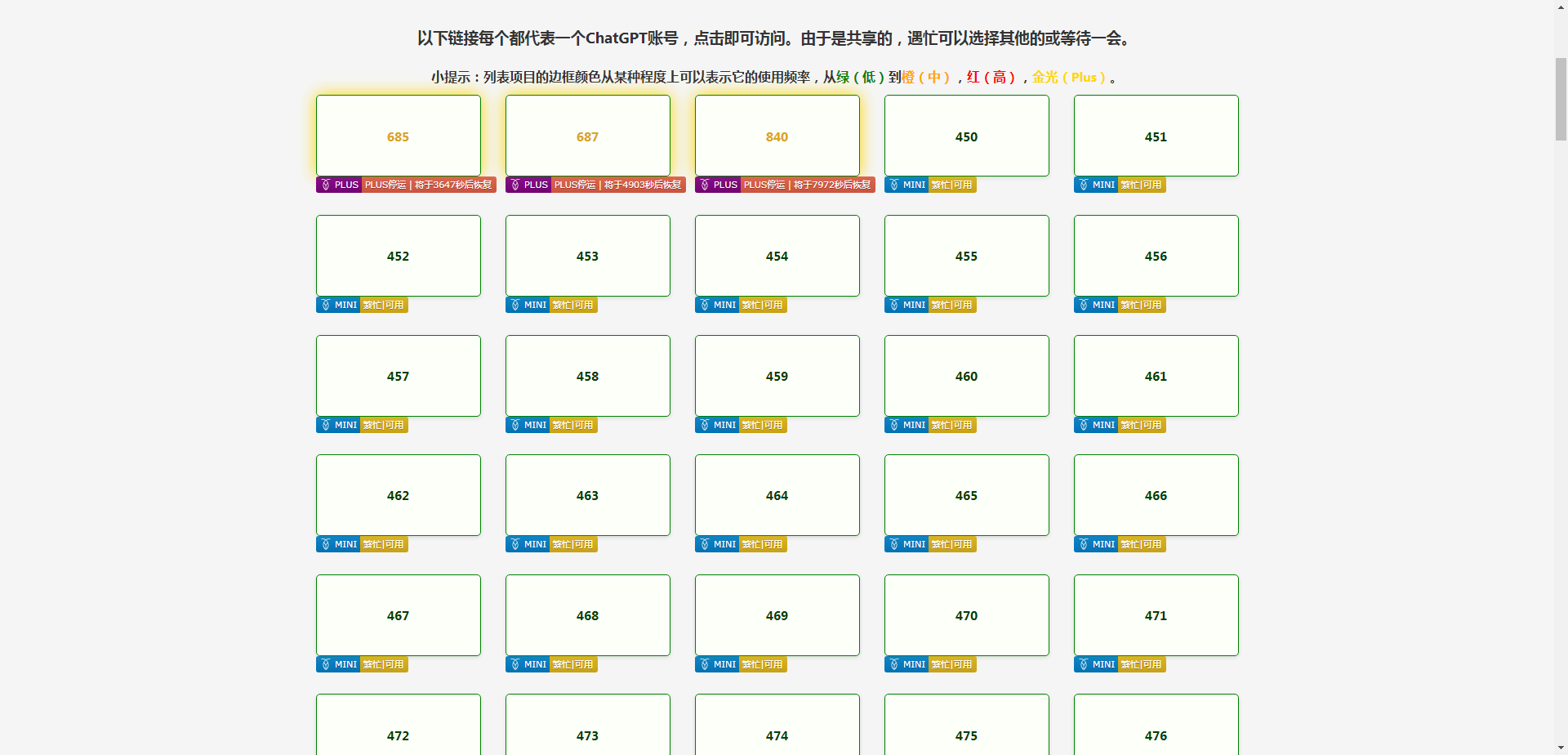Click the PLUS badge icon under card 840
1568x755 pixels.
pos(705,185)
